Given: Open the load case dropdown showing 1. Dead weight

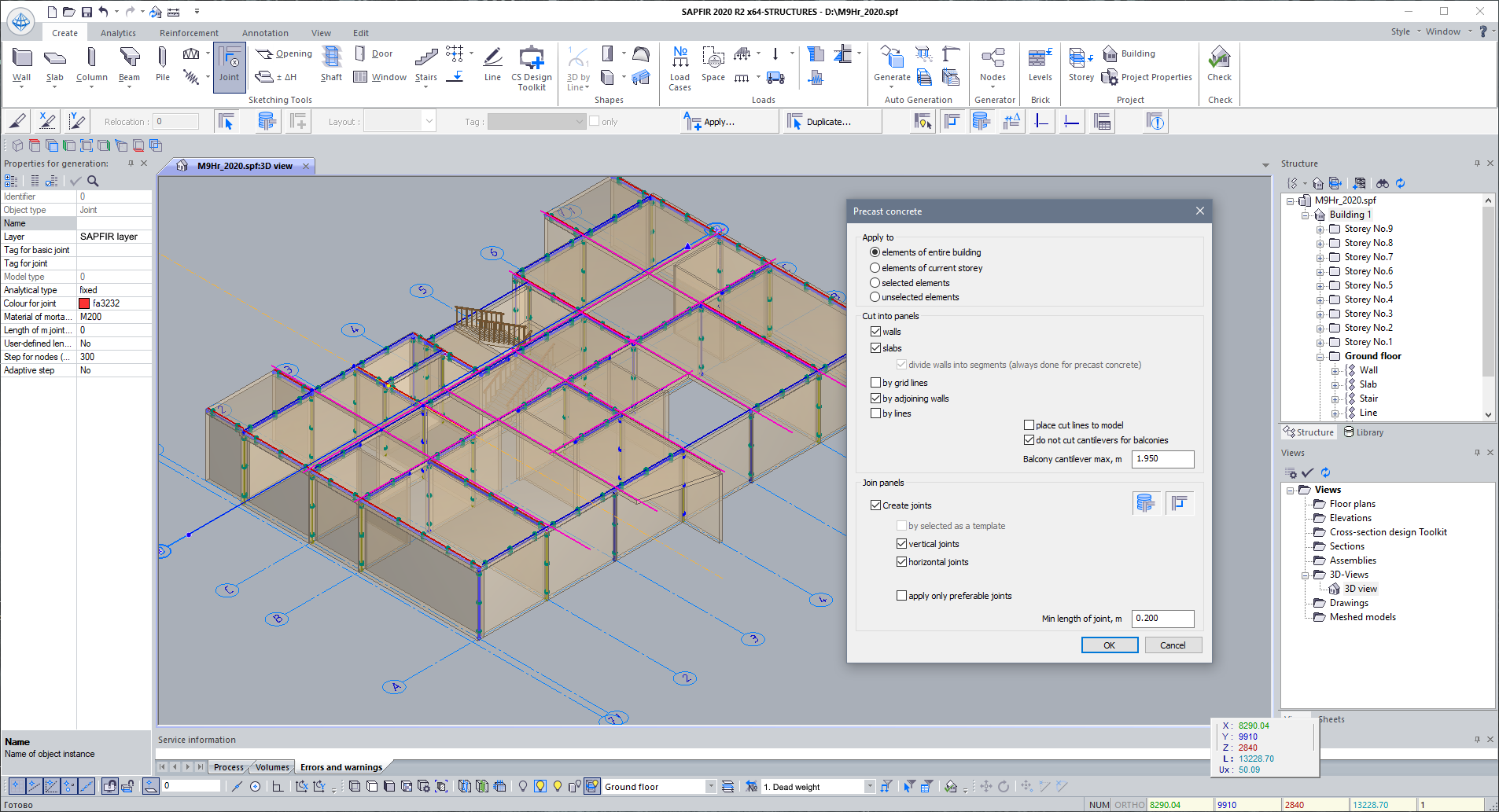Looking at the screenshot, I should [x=869, y=786].
